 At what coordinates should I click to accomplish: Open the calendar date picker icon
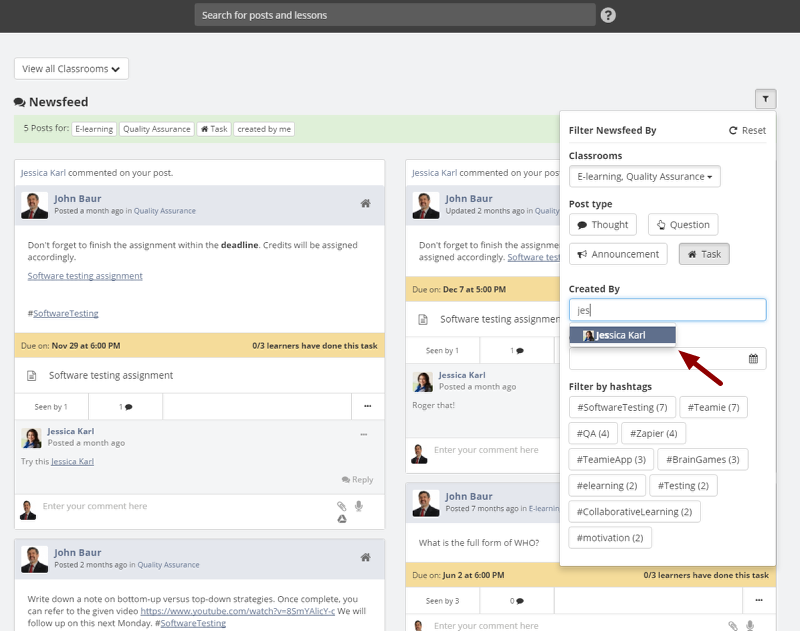click(753, 359)
